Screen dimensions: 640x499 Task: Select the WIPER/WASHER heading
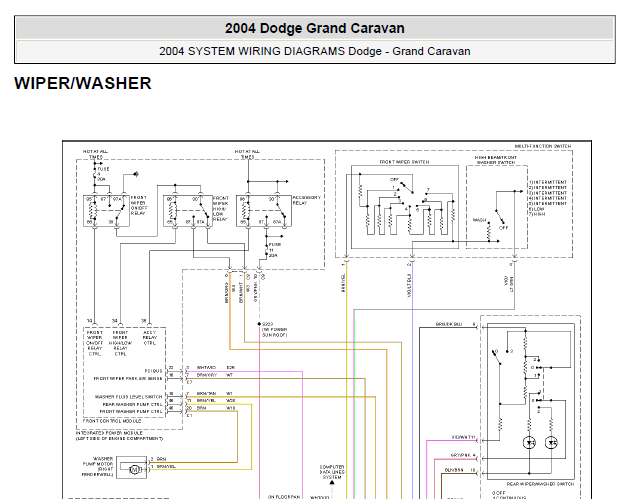click(x=83, y=83)
